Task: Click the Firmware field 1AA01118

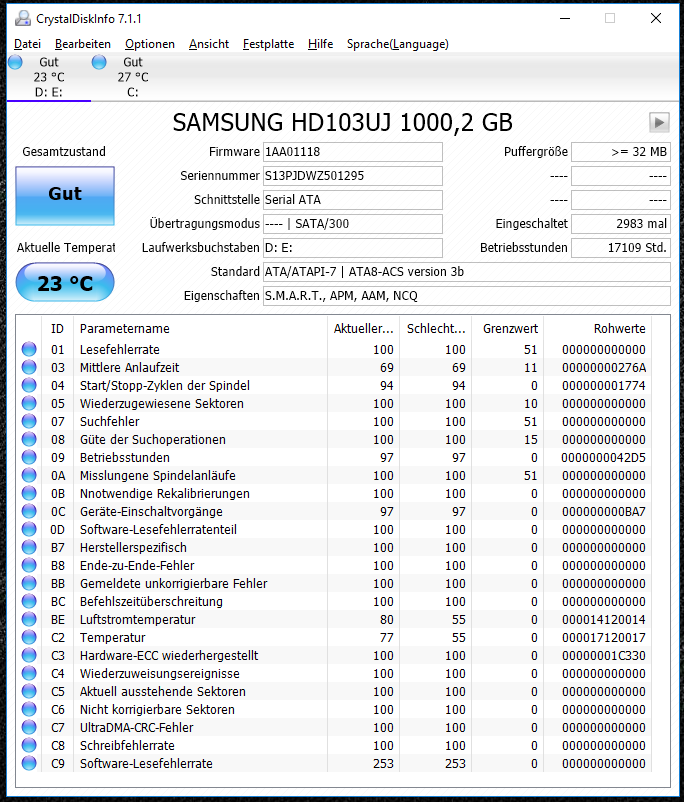Action: 352,152
